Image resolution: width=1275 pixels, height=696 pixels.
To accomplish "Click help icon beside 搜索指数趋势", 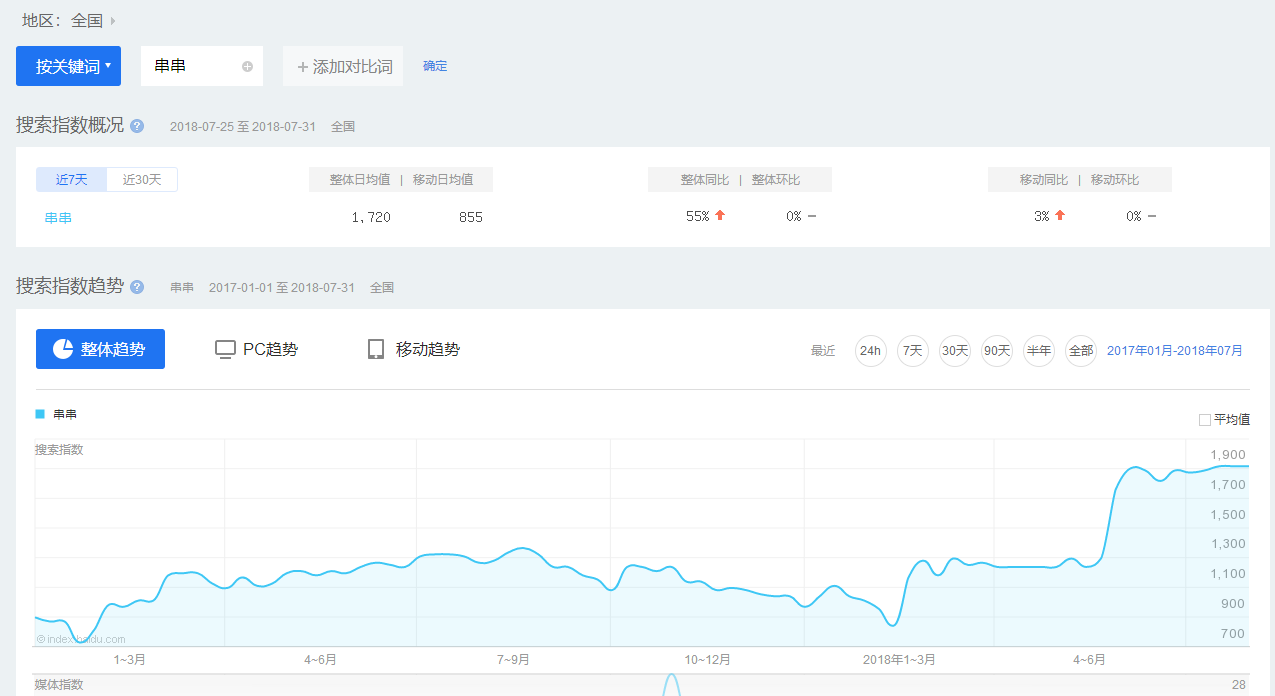I will (137, 287).
